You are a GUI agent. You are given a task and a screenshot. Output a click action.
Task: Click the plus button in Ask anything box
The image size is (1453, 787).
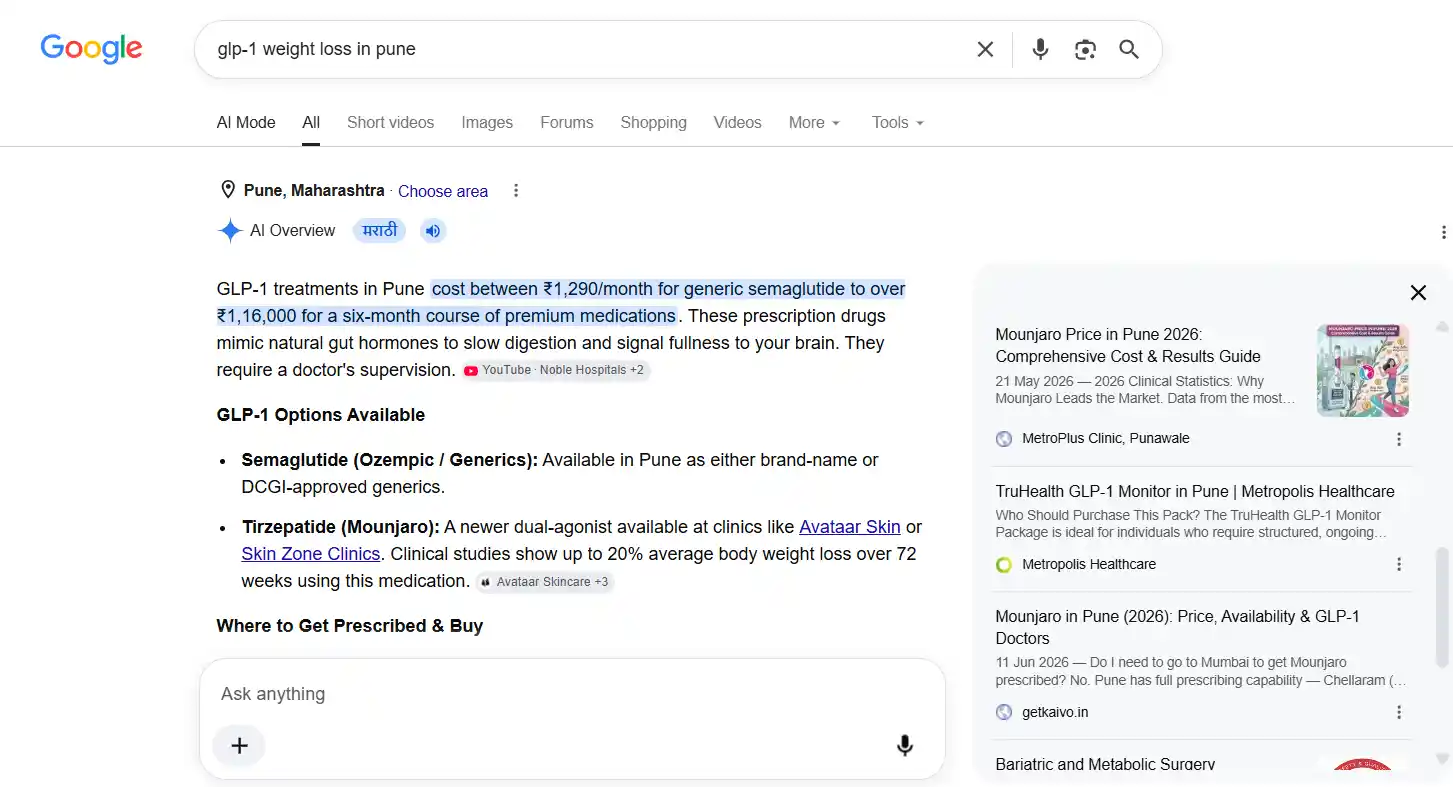239,745
